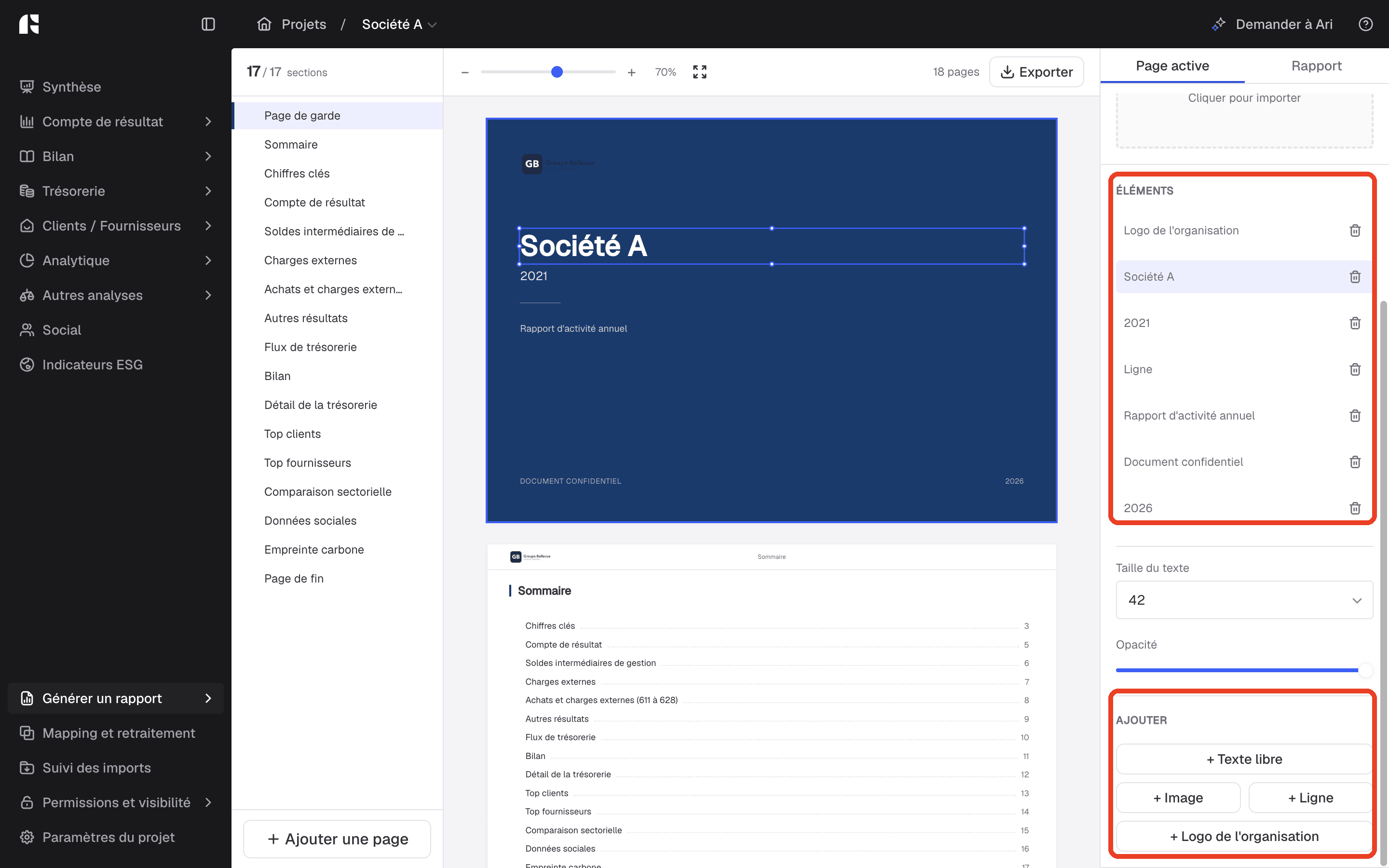Open Indicateurs ESG in sidebar
Screen dimensions: 1389x868
(x=115, y=365)
